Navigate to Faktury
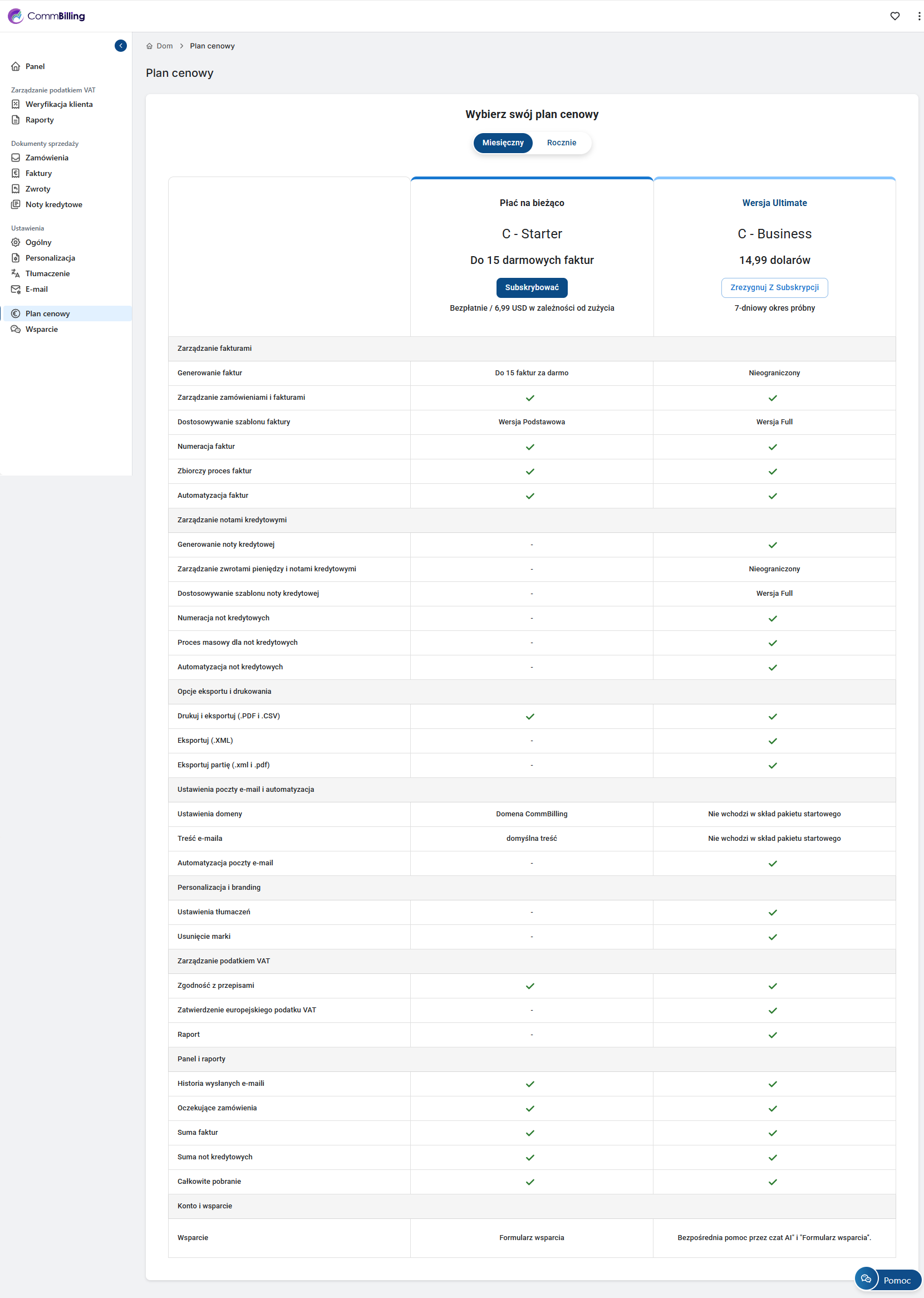924x1298 pixels. [x=38, y=174]
